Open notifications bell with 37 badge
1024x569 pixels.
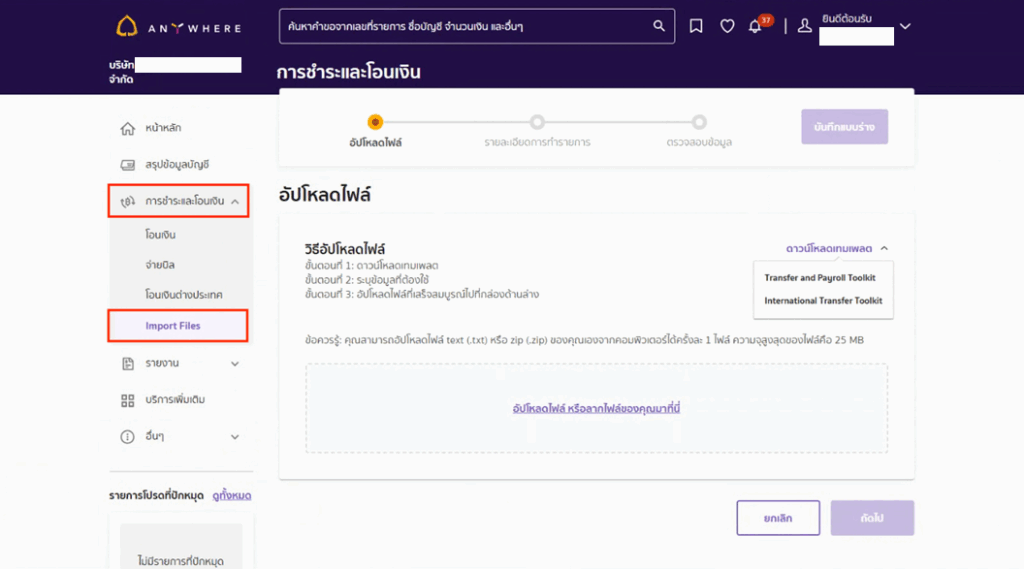coord(756,26)
